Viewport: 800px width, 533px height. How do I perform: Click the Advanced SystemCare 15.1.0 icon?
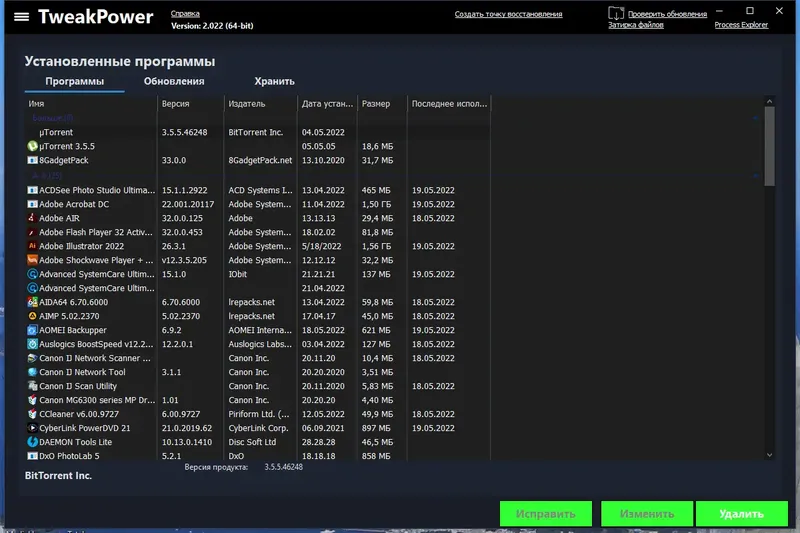(x=32, y=274)
